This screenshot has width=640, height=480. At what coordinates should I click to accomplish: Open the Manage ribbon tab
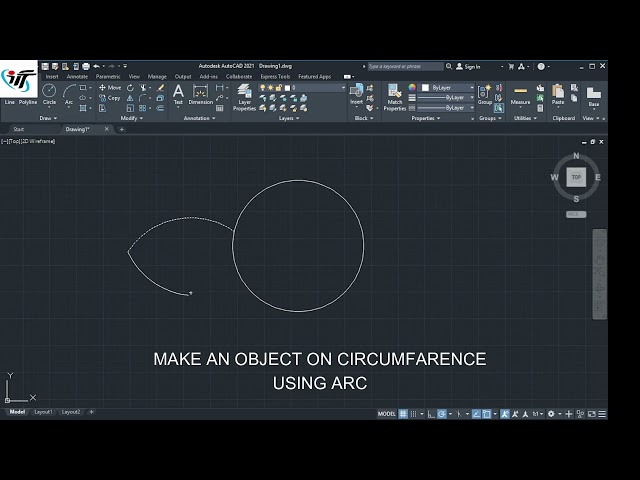157,76
